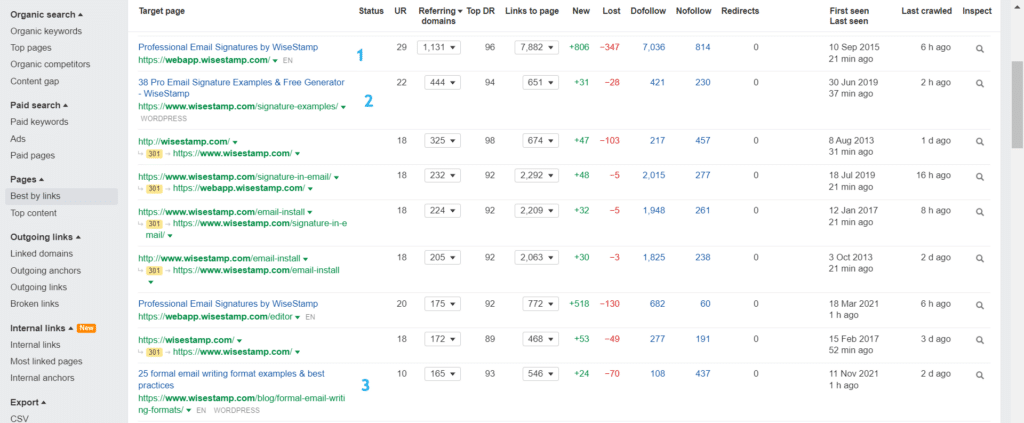Click inspect magnifier in the 3 Oct 2013 row
Image resolution: width=1024 pixels, height=423 pixels.
coord(980,258)
